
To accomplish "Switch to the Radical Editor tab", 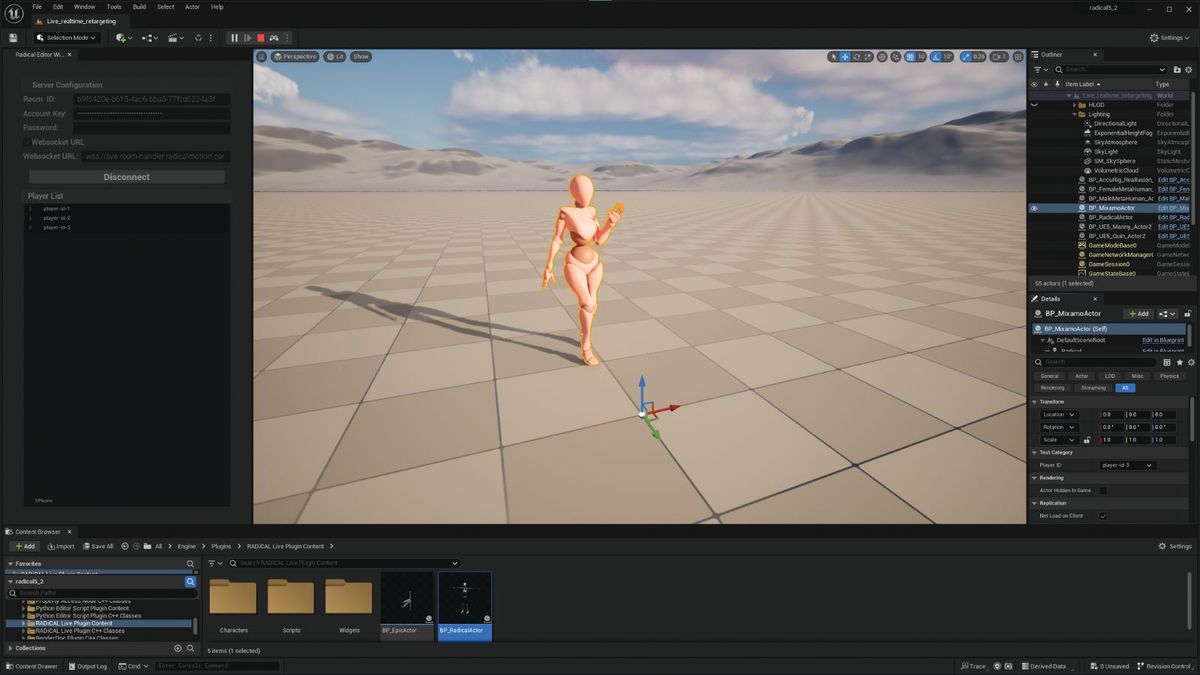I will click(x=40, y=56).
